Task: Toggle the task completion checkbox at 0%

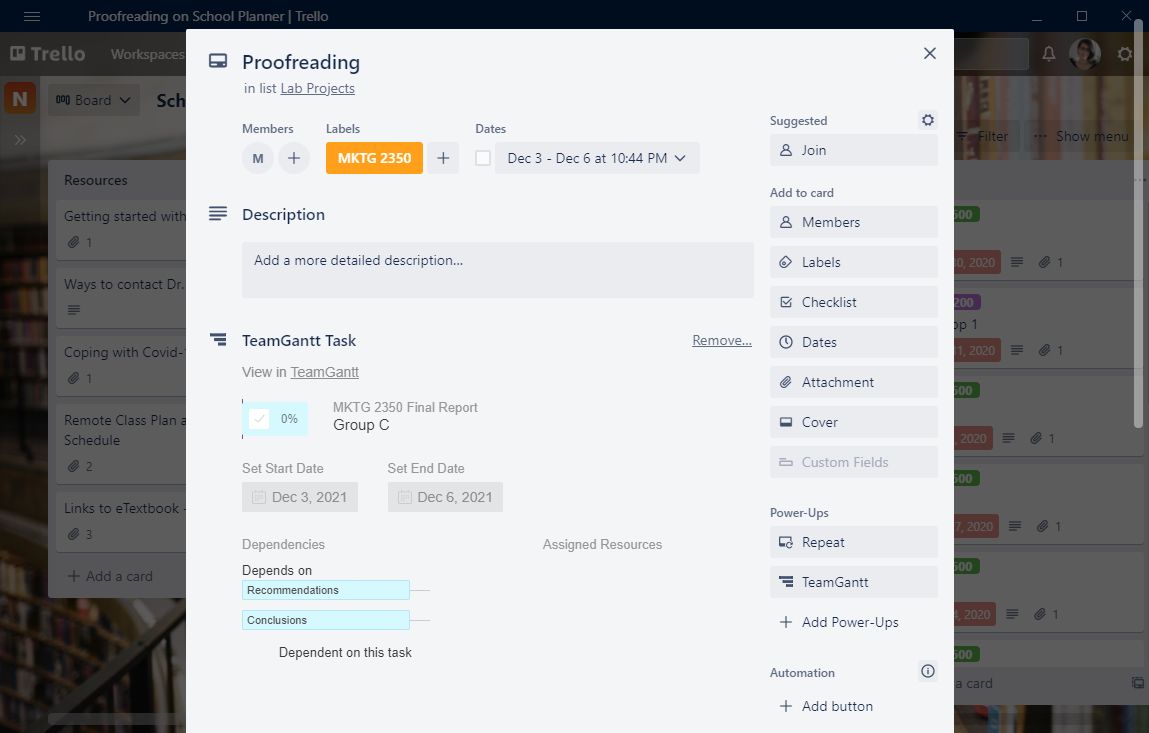Action: click(261, 419)
